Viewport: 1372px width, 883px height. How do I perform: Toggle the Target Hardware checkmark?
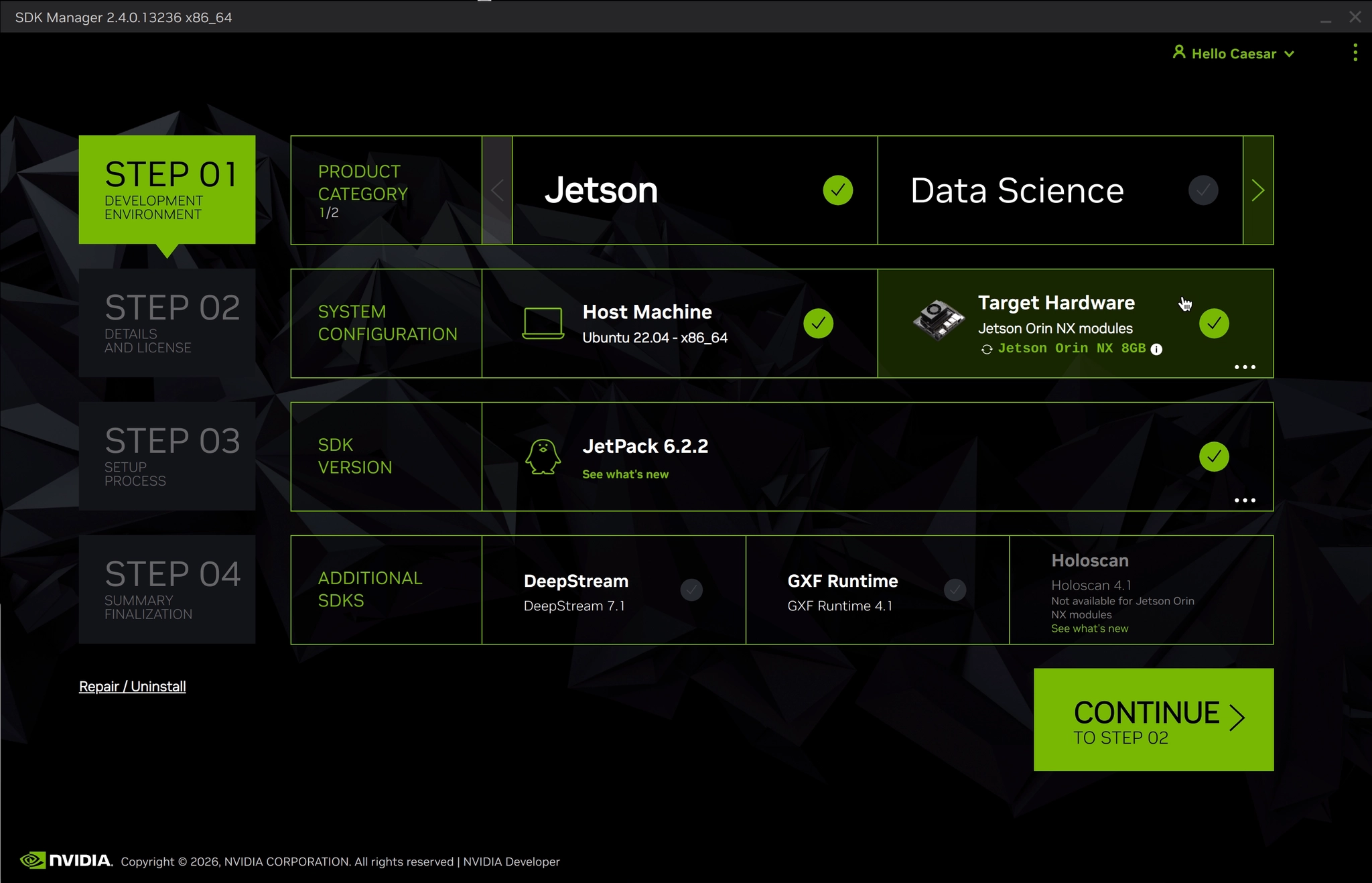[1214, 324]
